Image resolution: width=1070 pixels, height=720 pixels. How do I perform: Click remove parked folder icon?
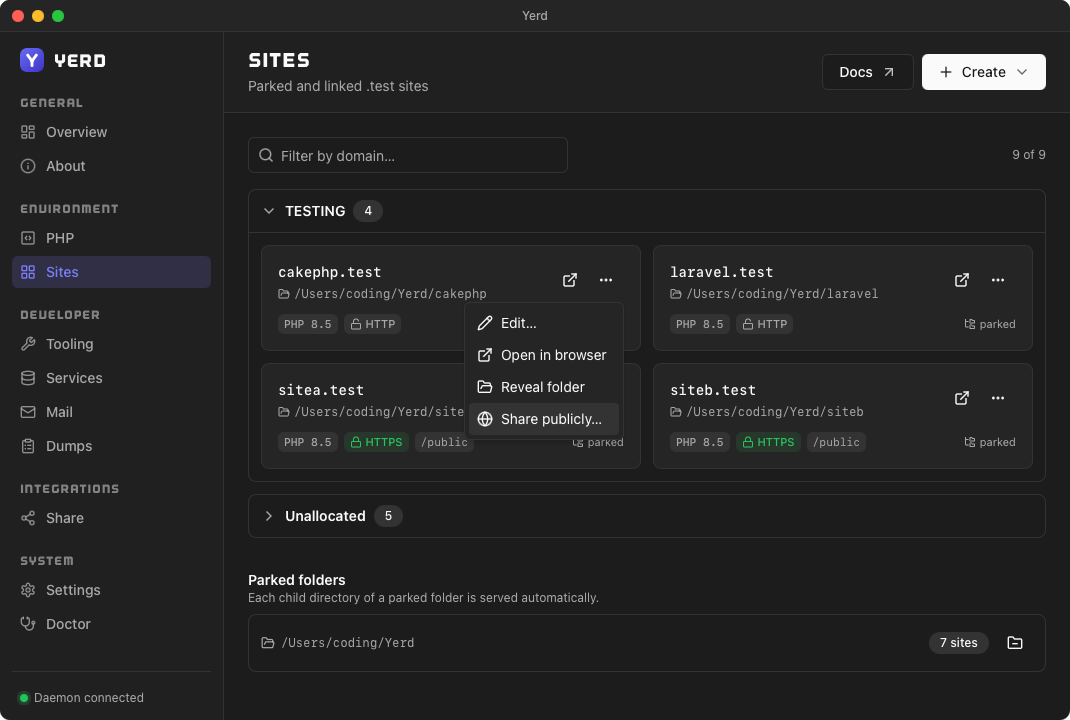[1015, 643]
